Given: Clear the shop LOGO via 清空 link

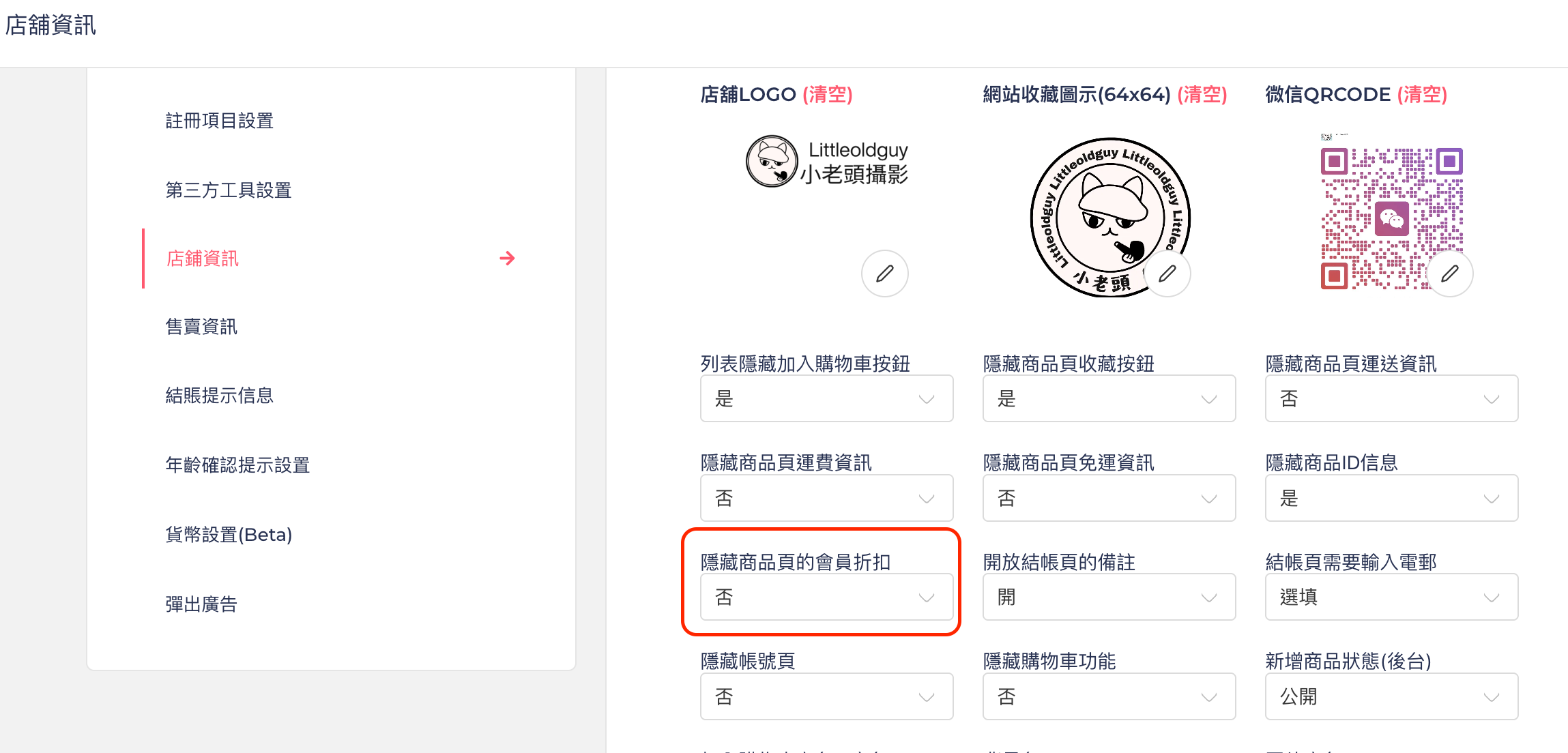Looking at the screenshot, I should 827,94.
